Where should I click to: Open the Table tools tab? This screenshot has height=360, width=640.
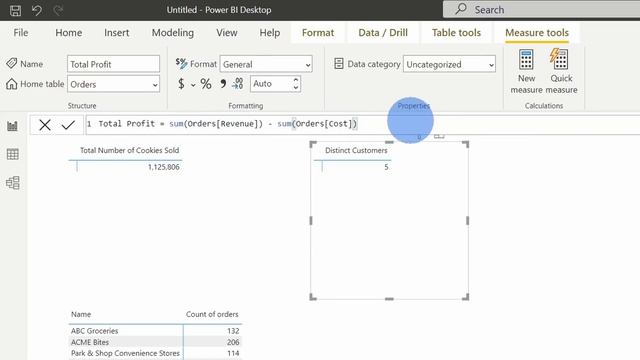456,33
